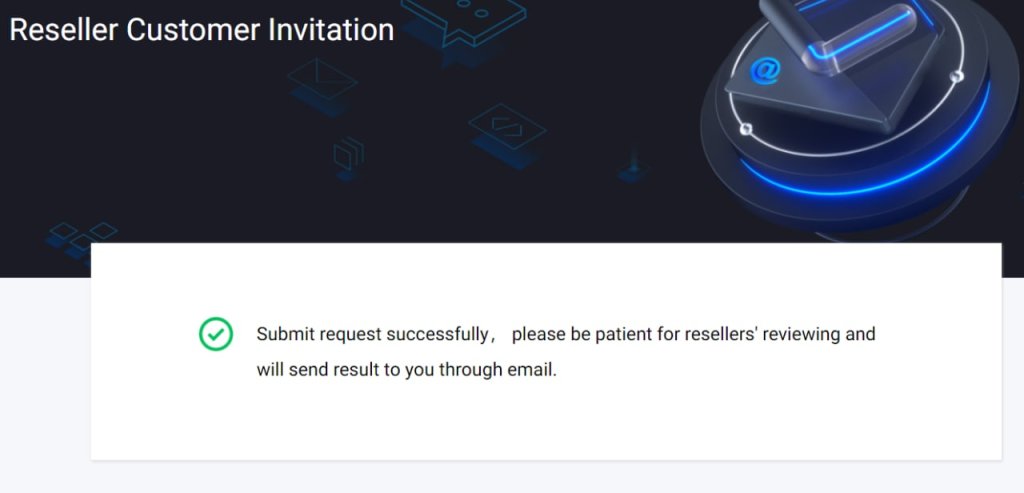Click the Reseller Customer Invitation heading
The height and width of the screenshot is (493, 1024).
point(201,30)
